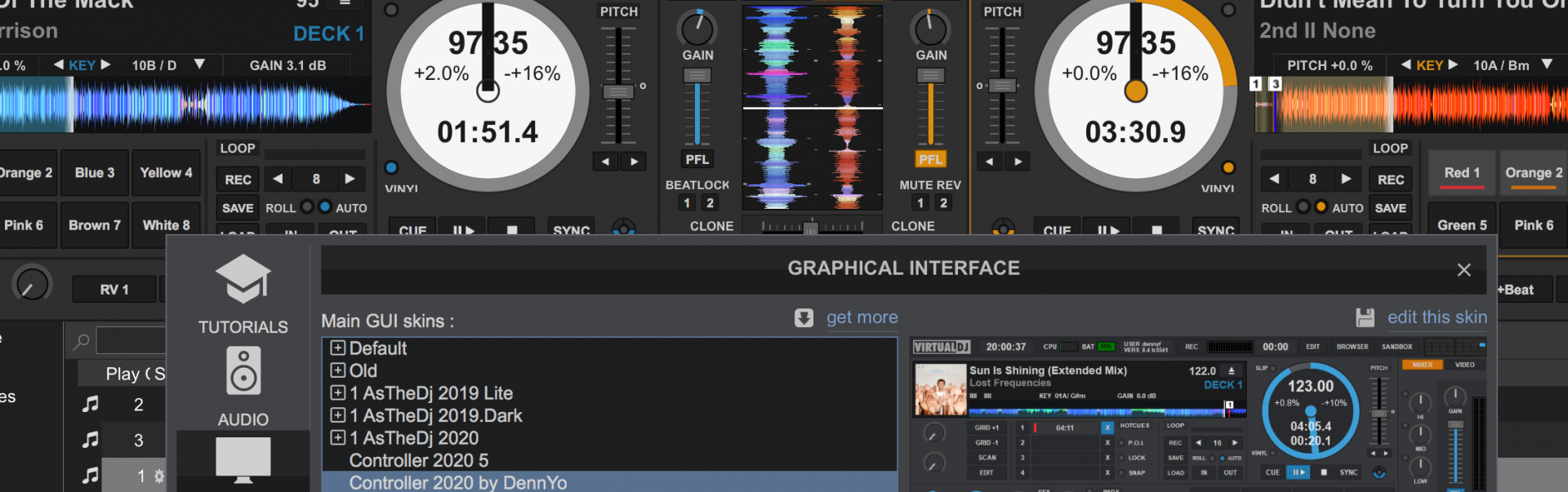The height and width of the screenshot is (492, 1568).
Task: Click right-deck pitch bend left arrow
Action: 989,162
